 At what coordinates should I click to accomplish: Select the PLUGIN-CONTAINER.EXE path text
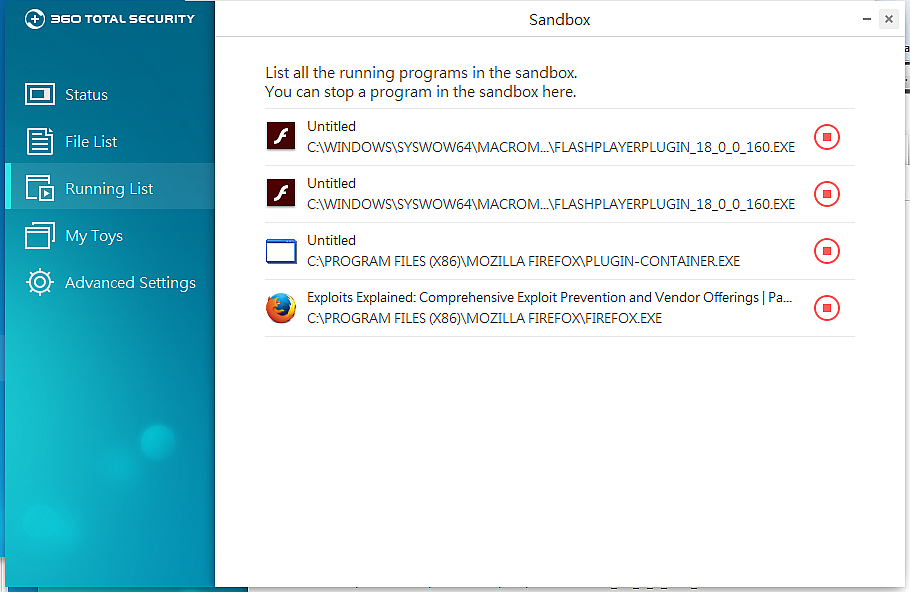[x=523, y=261]
